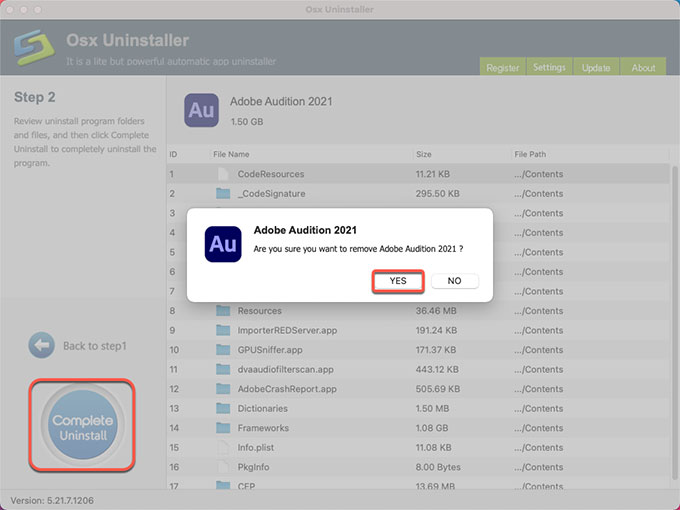The width and height of the screenshot is (680, 510).
Task: Click the 191.24 KB size value
Action: pos(436,330)
